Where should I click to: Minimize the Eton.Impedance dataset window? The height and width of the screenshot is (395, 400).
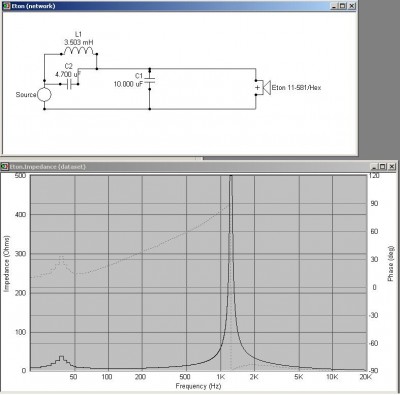[x=375, y=166]
